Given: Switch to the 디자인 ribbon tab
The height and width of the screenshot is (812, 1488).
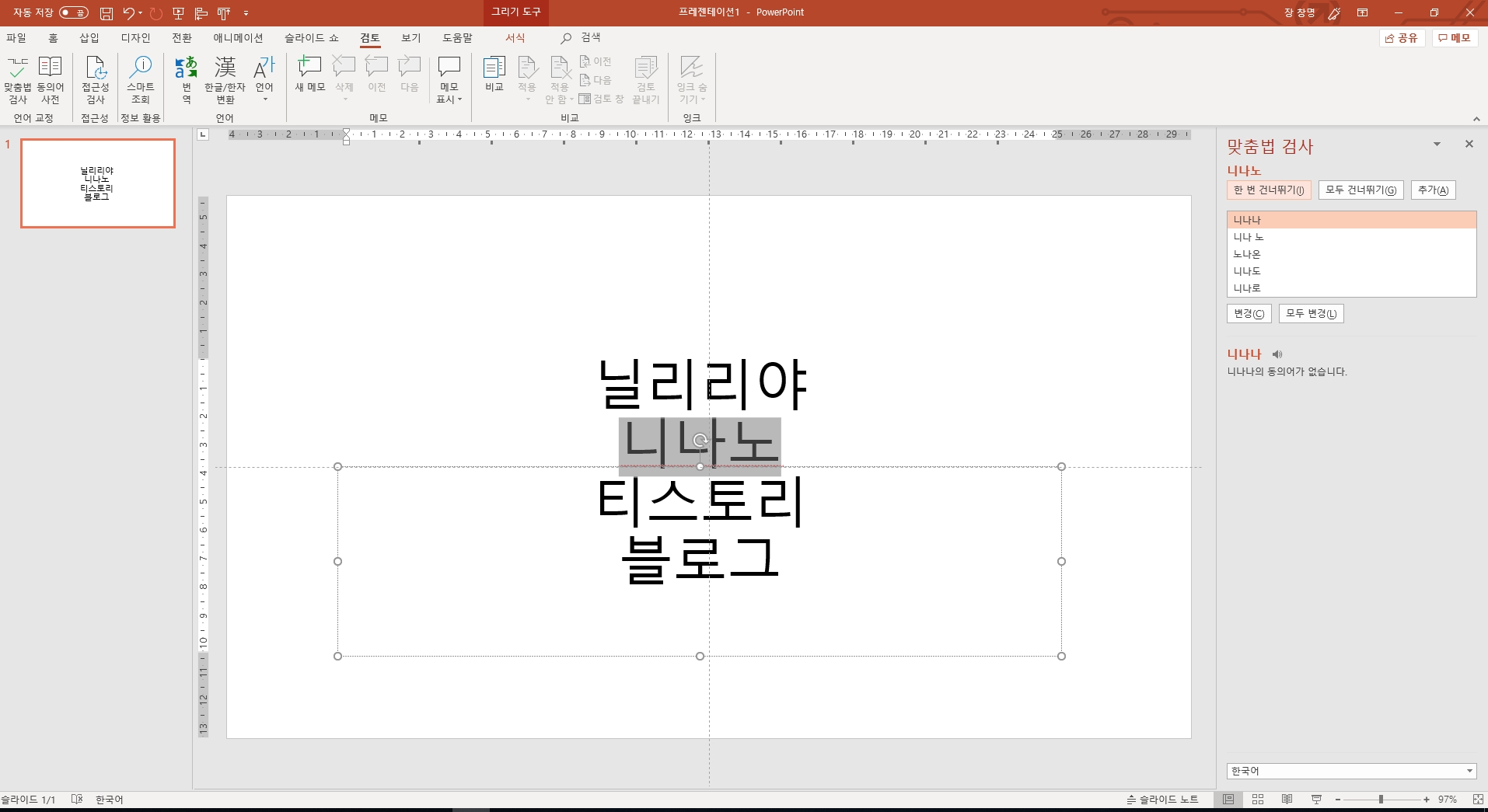Looking at the screenshot, I should pos(135,38).
